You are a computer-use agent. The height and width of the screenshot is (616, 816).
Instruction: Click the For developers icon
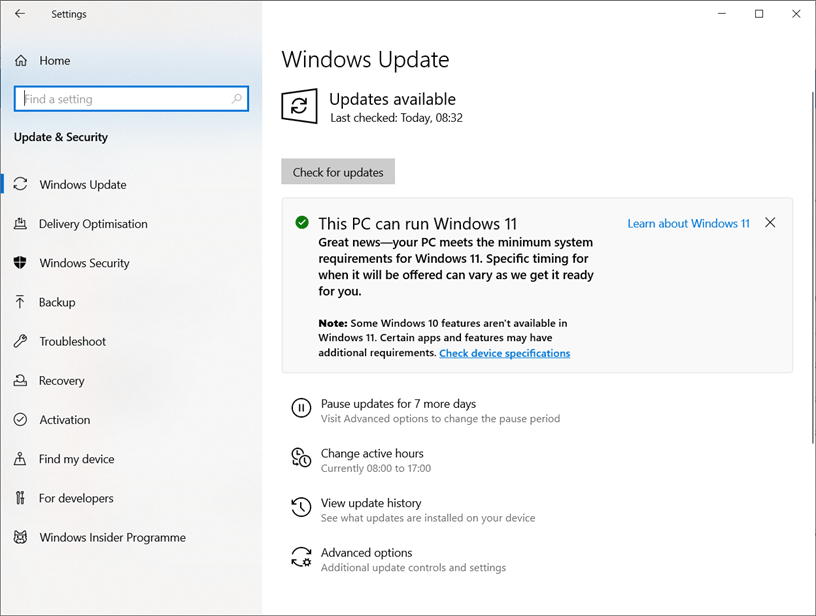point(20,498)
